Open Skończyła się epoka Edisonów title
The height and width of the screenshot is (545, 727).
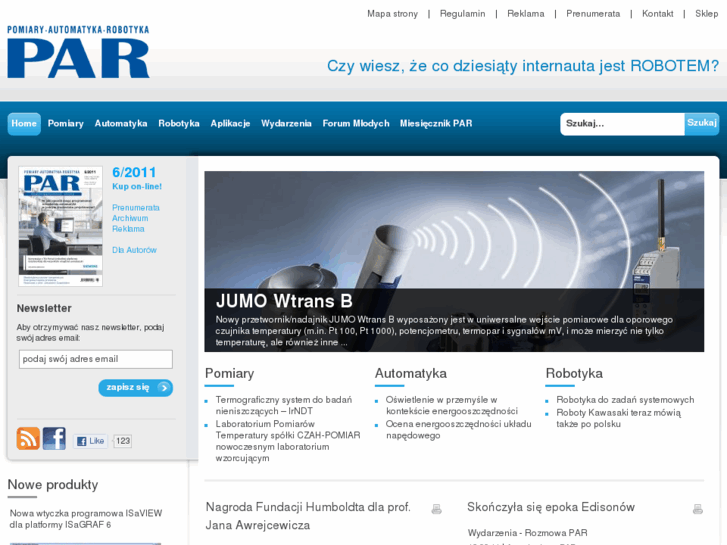[551, 507]
